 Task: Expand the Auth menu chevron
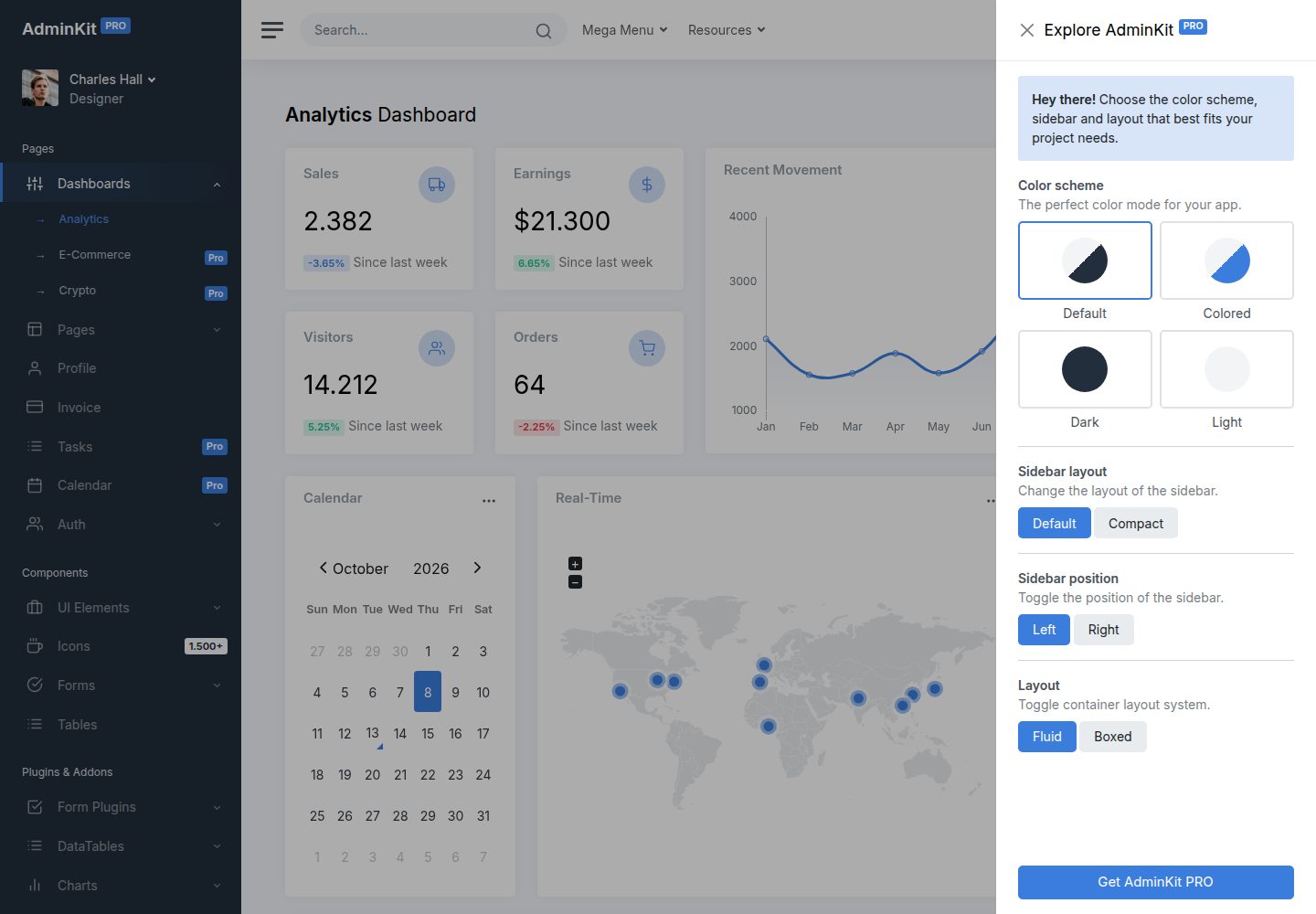pos(217,525)
